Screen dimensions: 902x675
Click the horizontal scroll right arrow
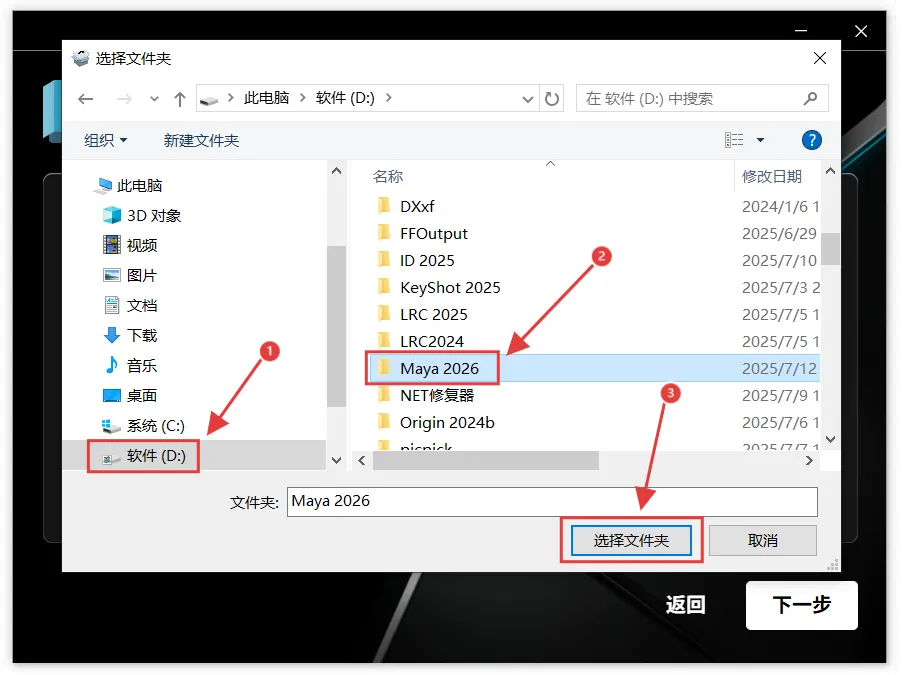pos(809,460)
